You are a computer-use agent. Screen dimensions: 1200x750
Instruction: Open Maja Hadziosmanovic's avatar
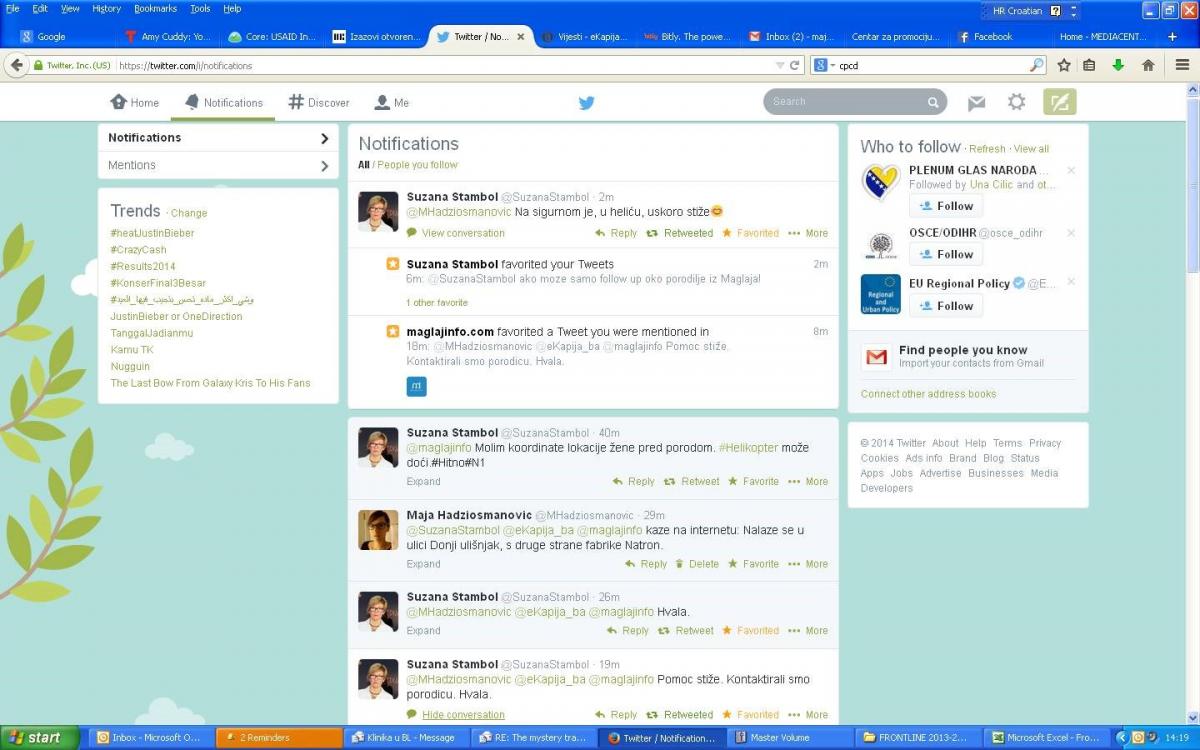click(x=378, y=529)
